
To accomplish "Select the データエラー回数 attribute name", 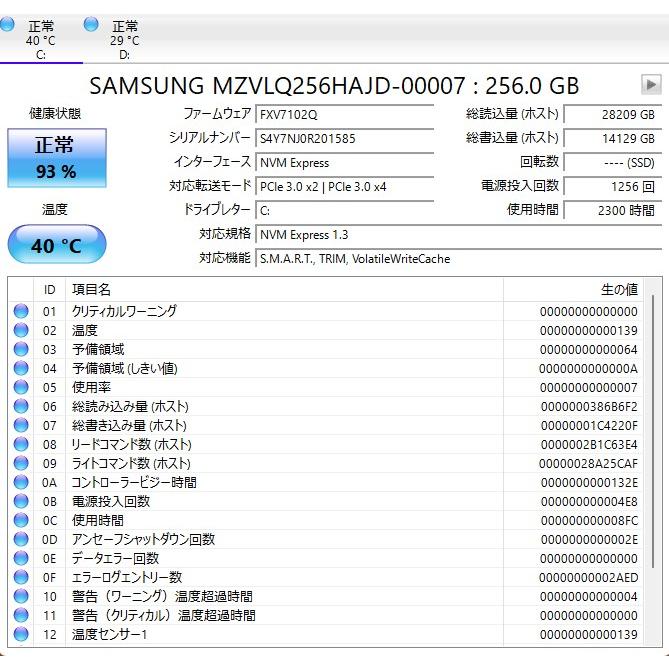I will pyautogui.click(x=115, y=558).
